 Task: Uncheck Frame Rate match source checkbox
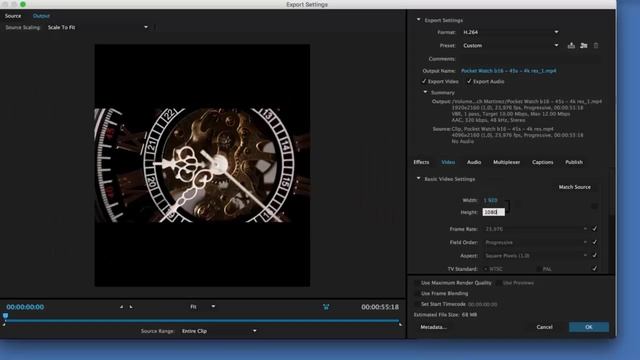click(594, 229)
